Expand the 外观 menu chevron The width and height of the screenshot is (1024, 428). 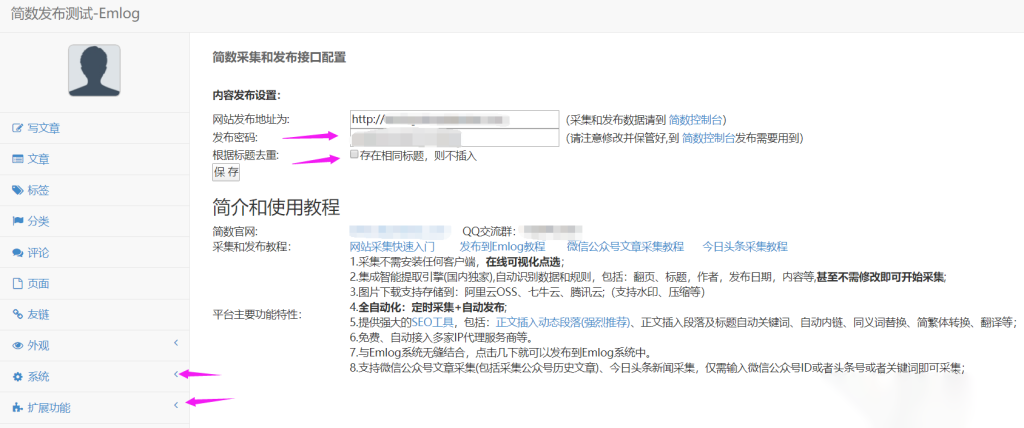(176, 343)
